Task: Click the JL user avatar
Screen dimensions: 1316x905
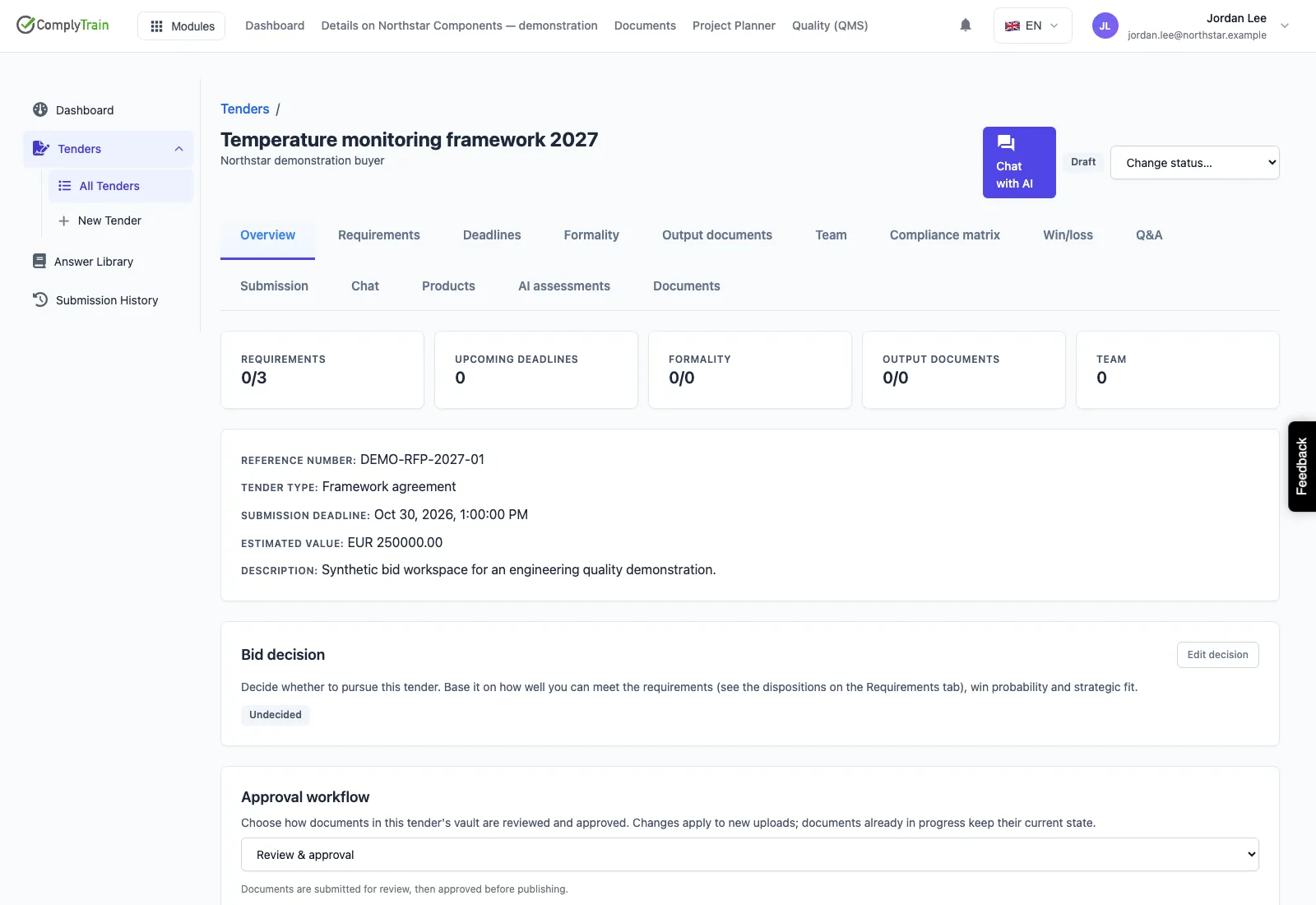Action: (1105, 26)
